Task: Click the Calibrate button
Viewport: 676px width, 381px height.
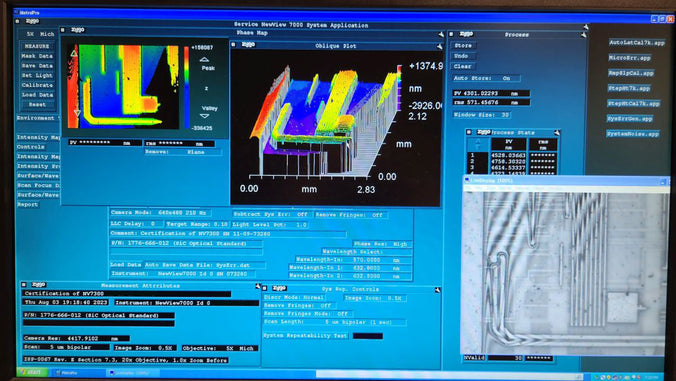Action: tap(38, 85)
